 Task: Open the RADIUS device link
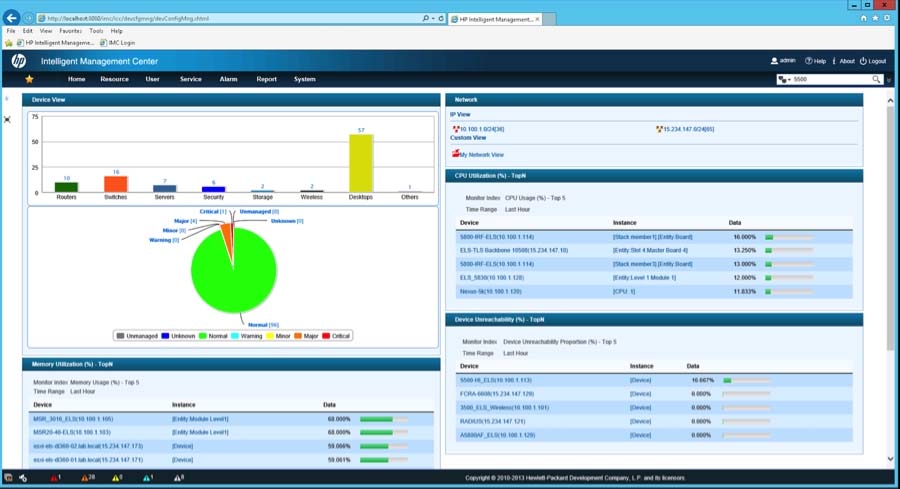(492, 421)
